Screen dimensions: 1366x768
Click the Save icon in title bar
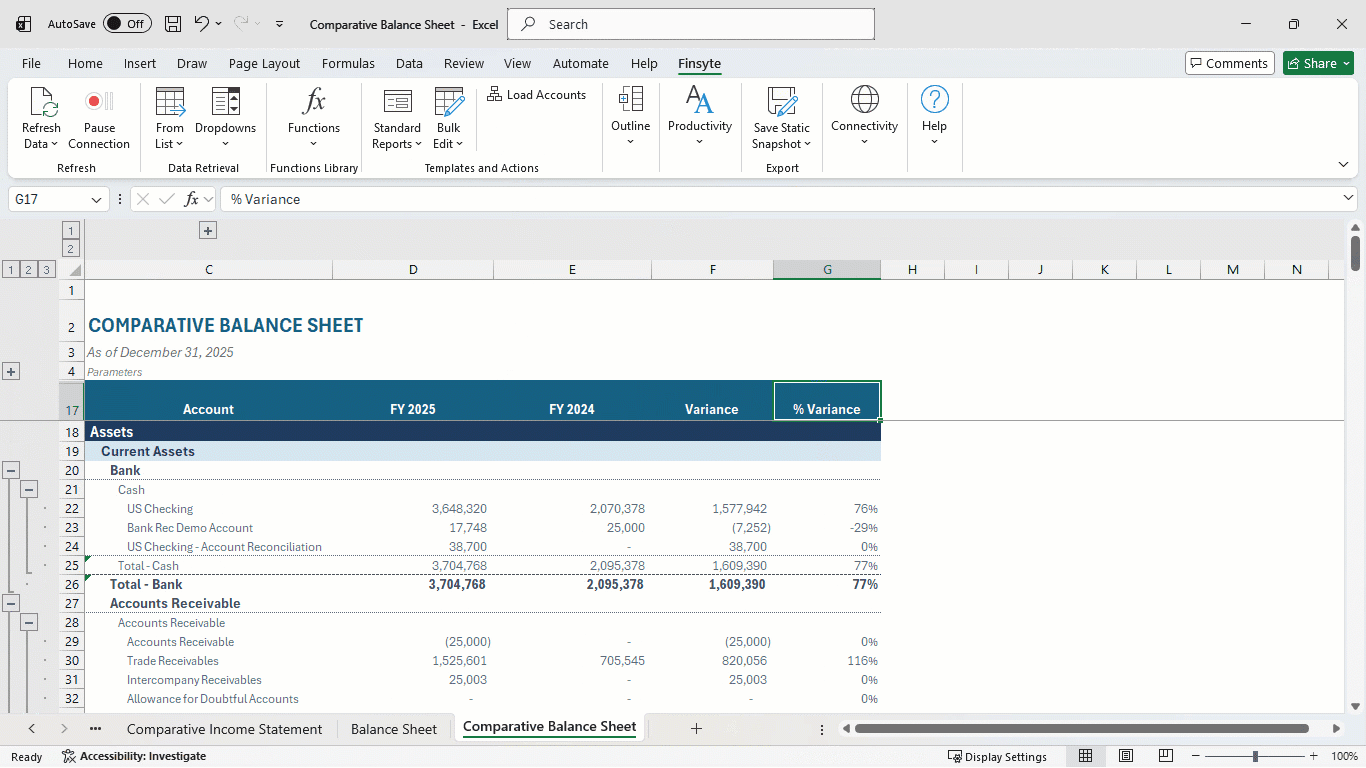[173, 24]
